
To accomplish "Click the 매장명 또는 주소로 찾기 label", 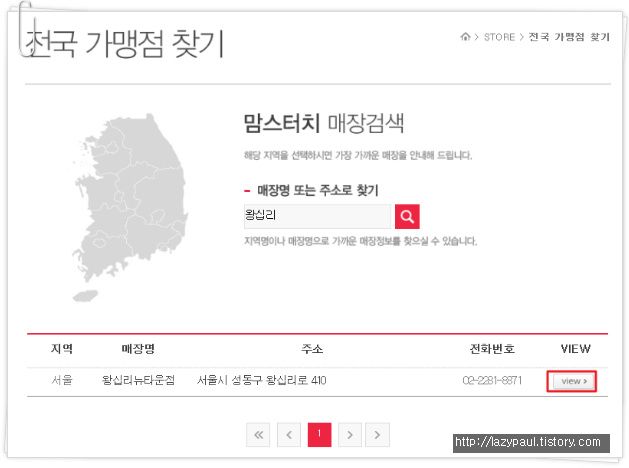I will click(318, 190).
